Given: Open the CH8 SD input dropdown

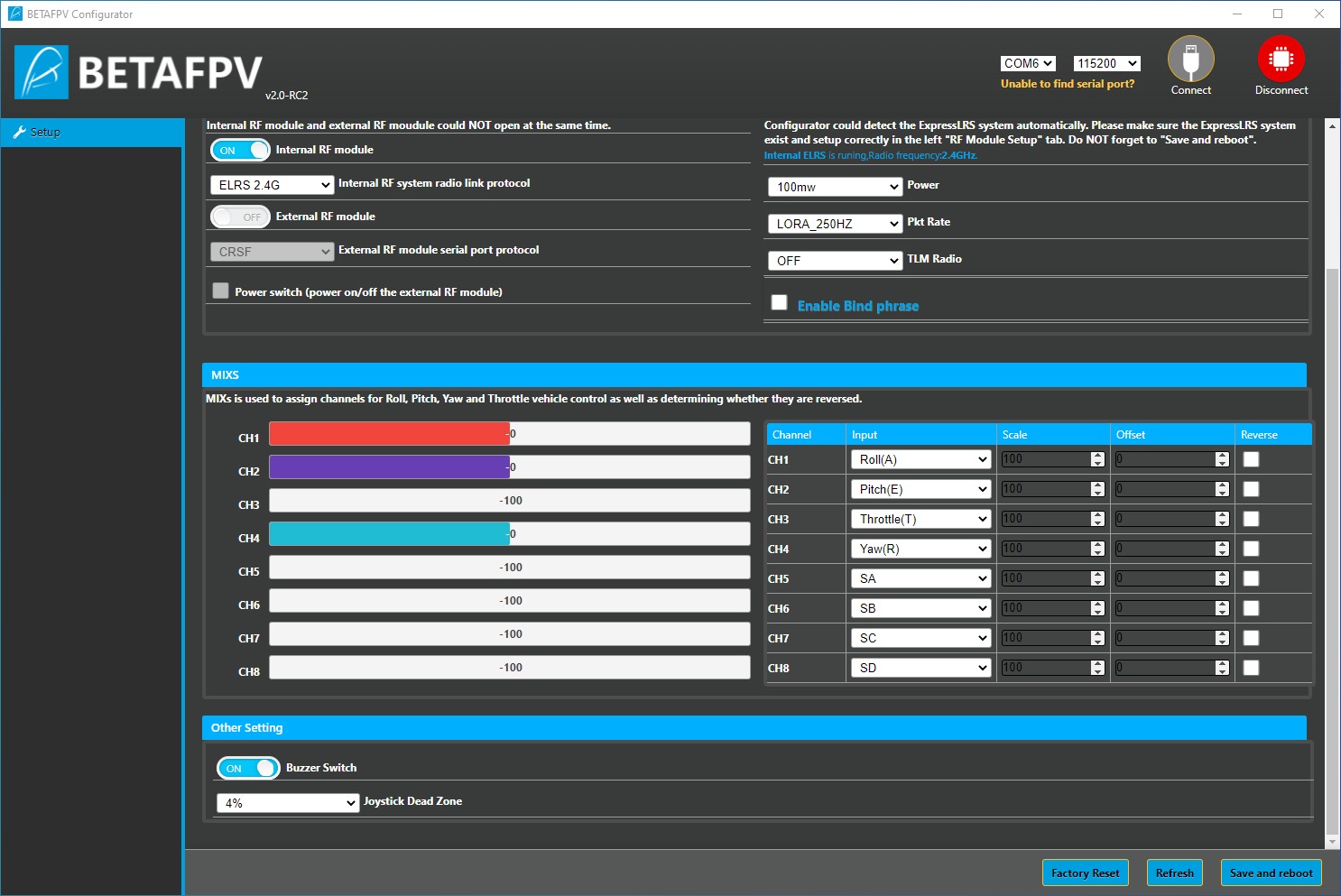Looking at the screenshot, I should [920, 668].
